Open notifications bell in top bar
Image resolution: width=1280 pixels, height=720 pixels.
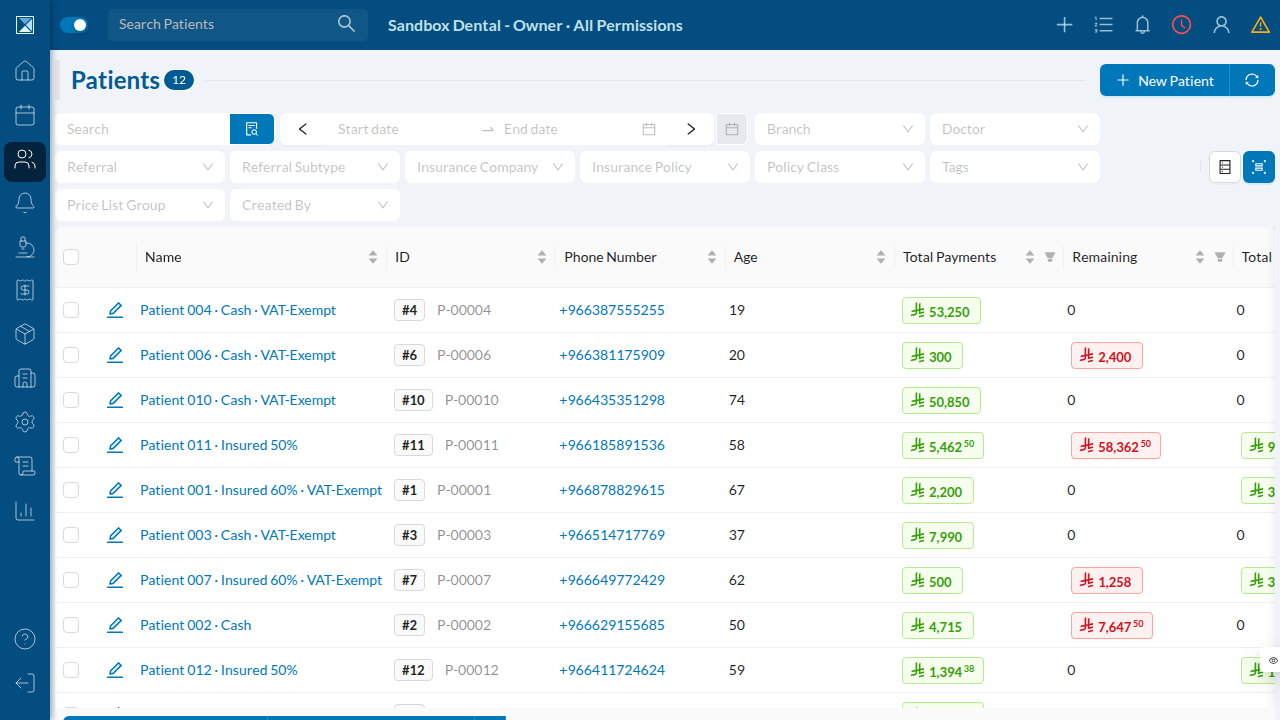click(x=1142, y=25)
